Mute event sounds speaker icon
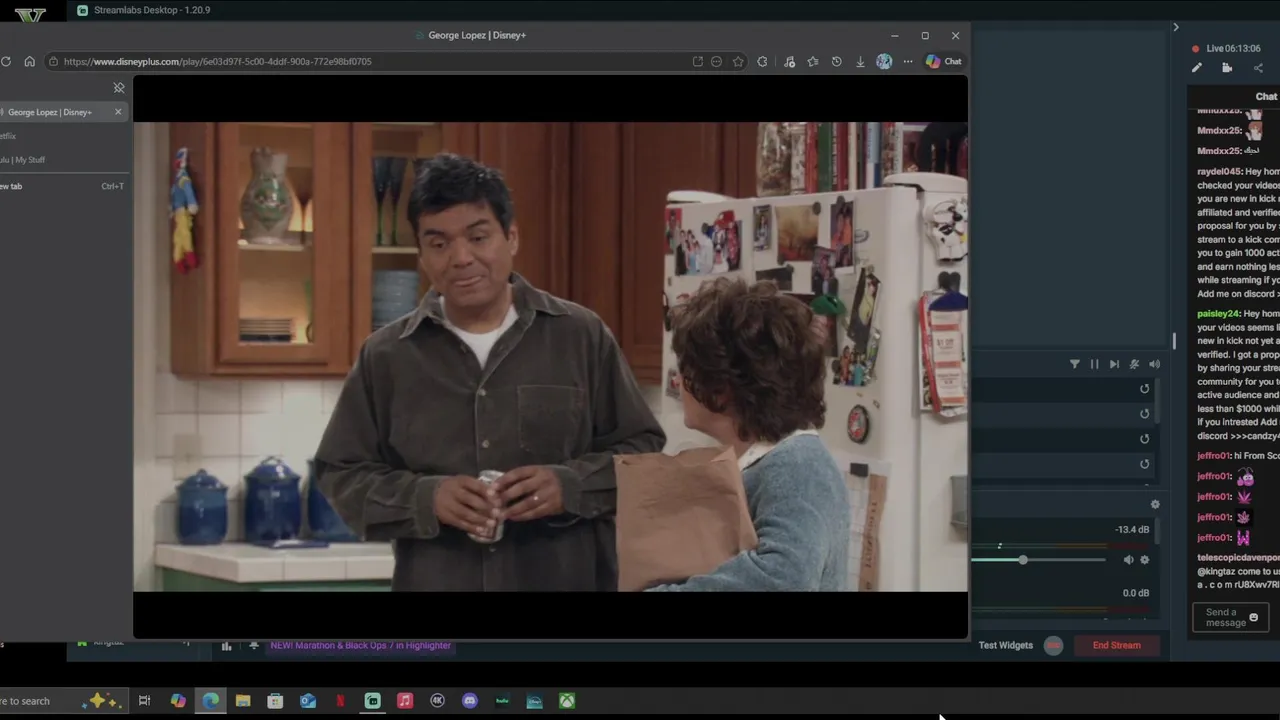 coord(1154,364)
